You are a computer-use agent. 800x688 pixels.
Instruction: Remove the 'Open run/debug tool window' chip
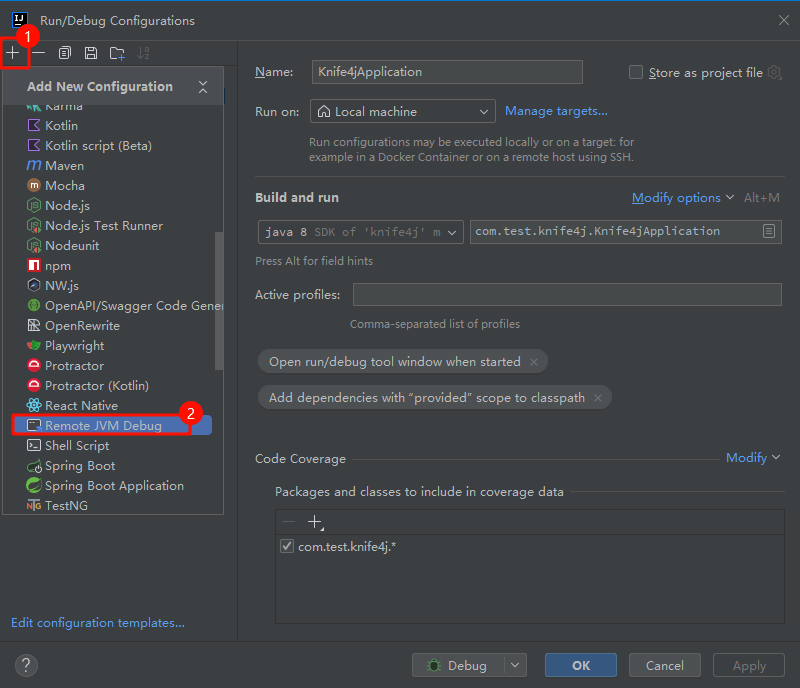click(x=534, y=362)
